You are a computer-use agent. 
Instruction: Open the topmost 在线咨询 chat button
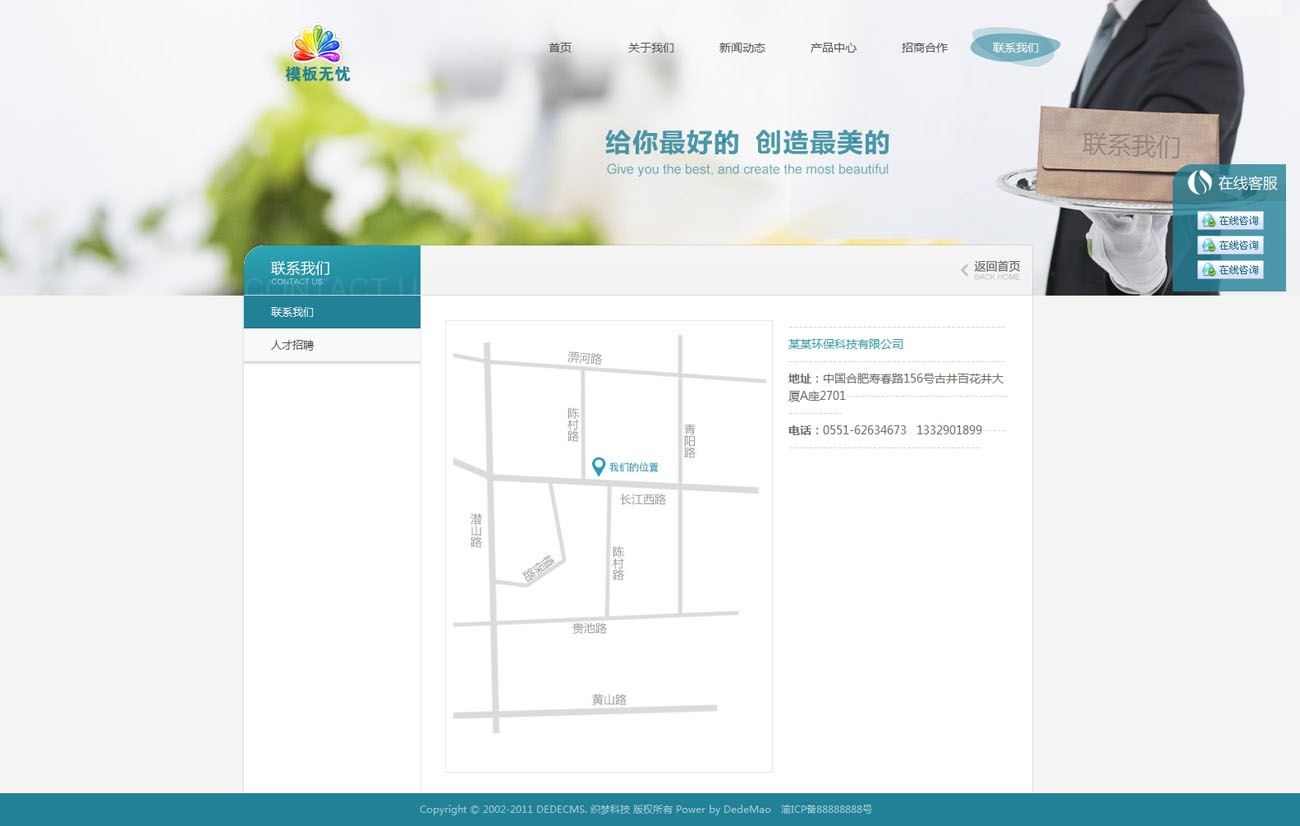(x=1230, y=221)
